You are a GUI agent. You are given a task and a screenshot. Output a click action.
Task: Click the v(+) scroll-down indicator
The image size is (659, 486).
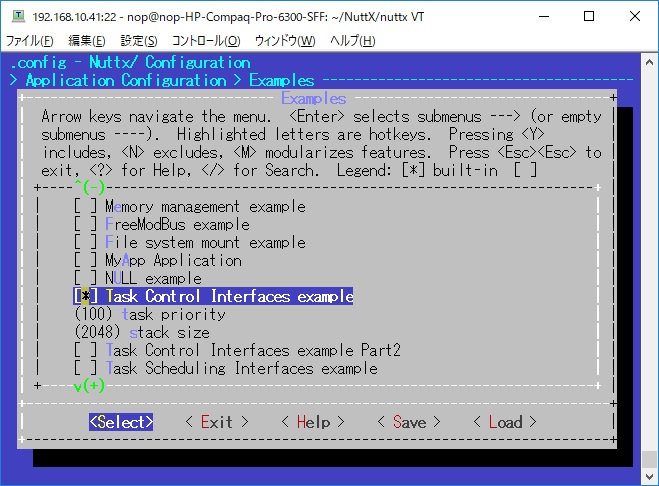click(89, 386)
